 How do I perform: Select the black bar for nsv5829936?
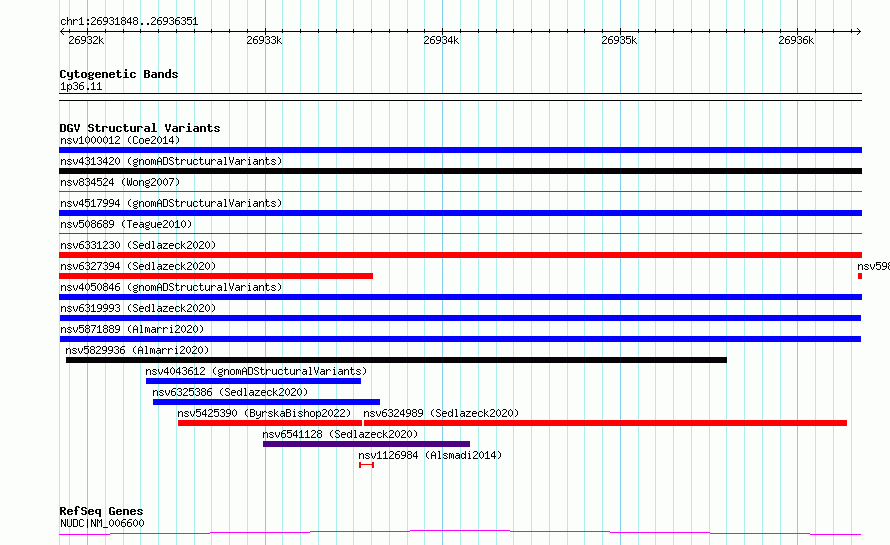point(396,360)
